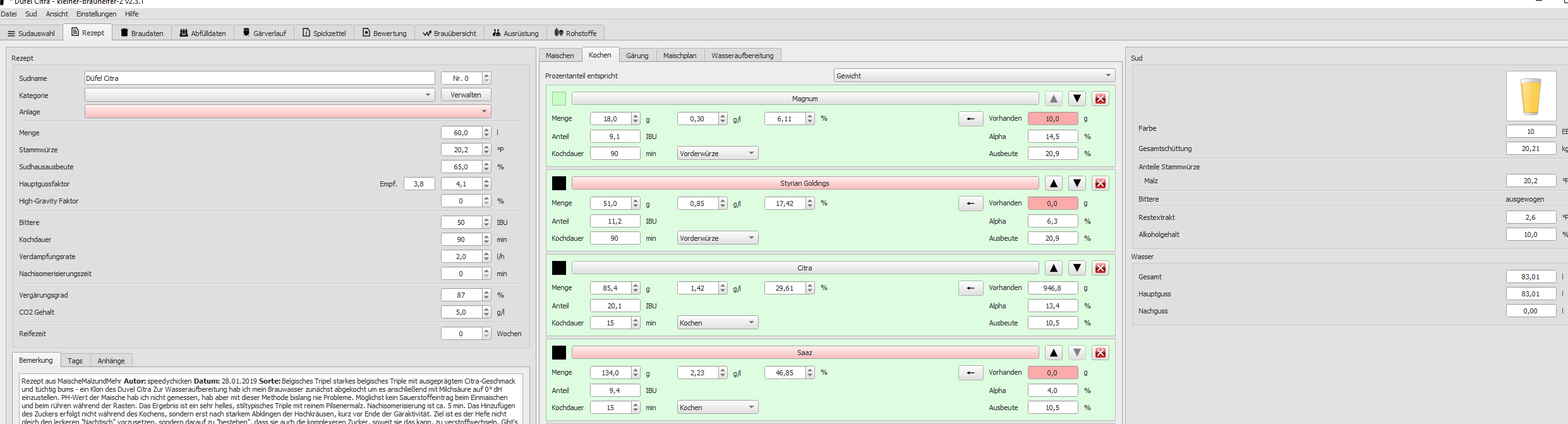Image resolution: width=1568 pixels, height=424 pixels.
Task: Delete the Magnum hop entry
Action: 1101,99
